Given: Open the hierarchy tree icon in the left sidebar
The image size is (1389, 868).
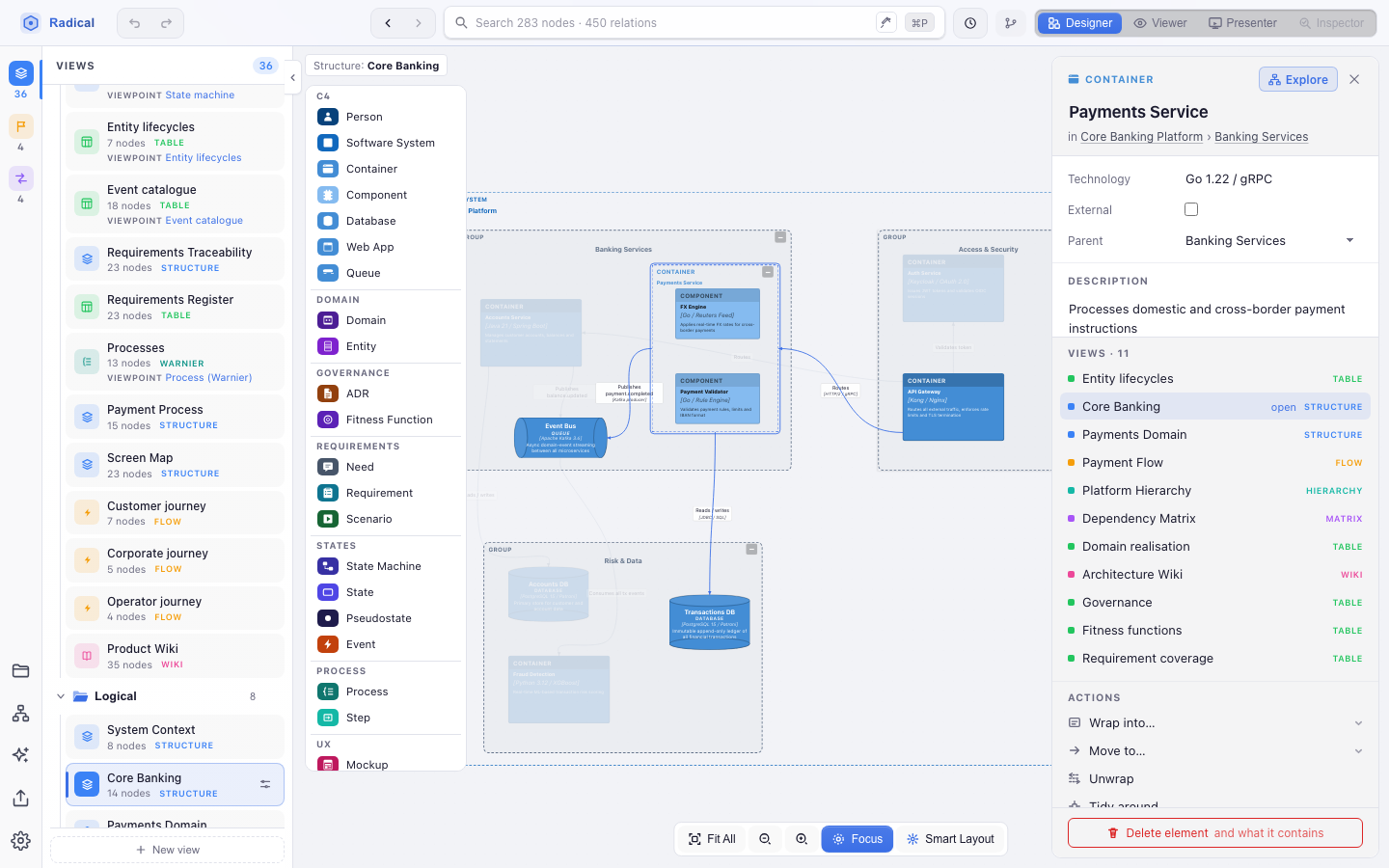Looking at the screenshot, I should point(21,714).
